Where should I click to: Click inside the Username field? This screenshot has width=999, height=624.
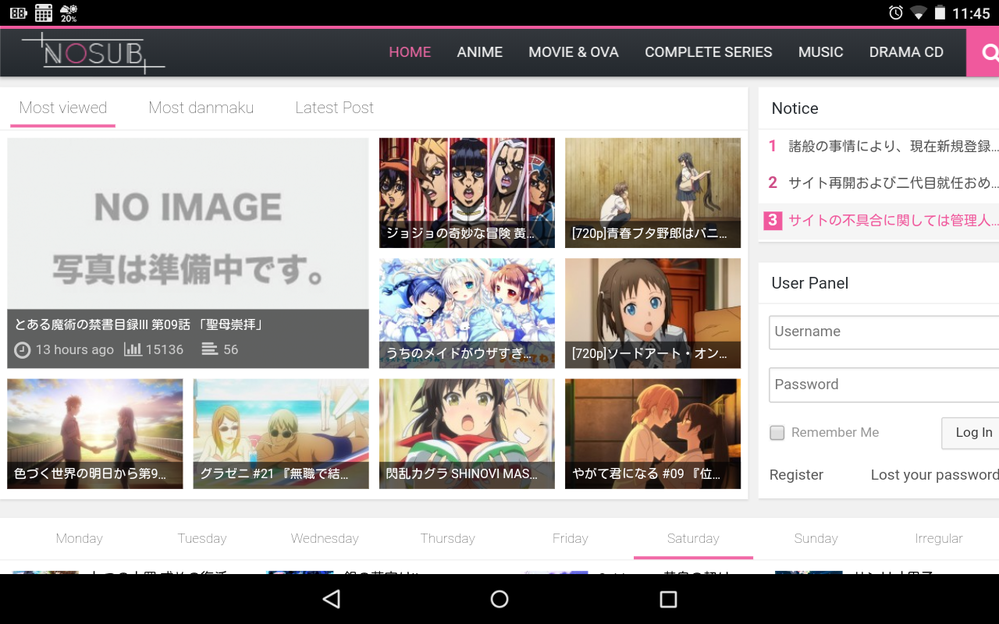pos(883,332)
